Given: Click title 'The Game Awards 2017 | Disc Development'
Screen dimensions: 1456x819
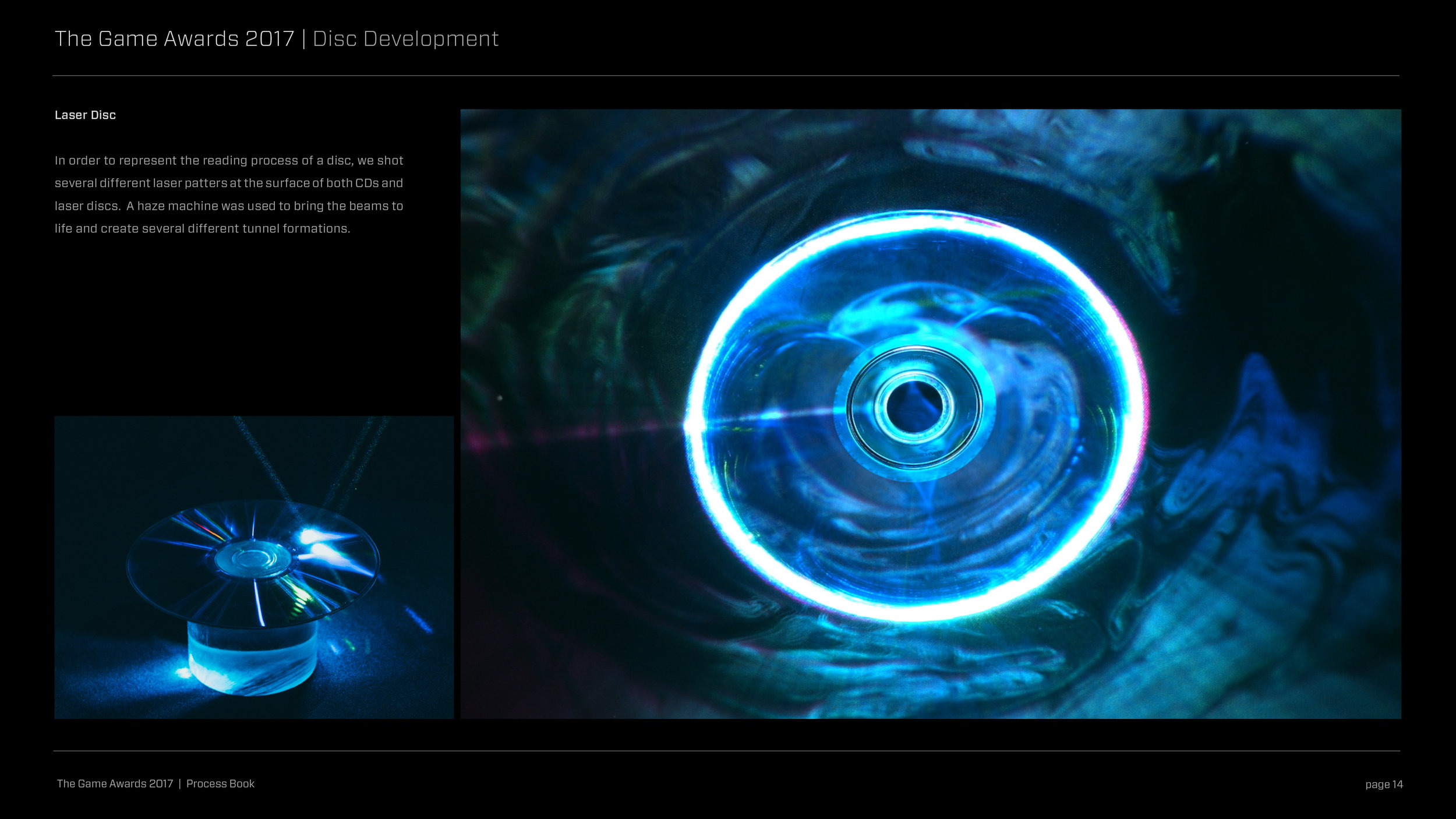Looking at the screenshot, I should pos(277,38).
